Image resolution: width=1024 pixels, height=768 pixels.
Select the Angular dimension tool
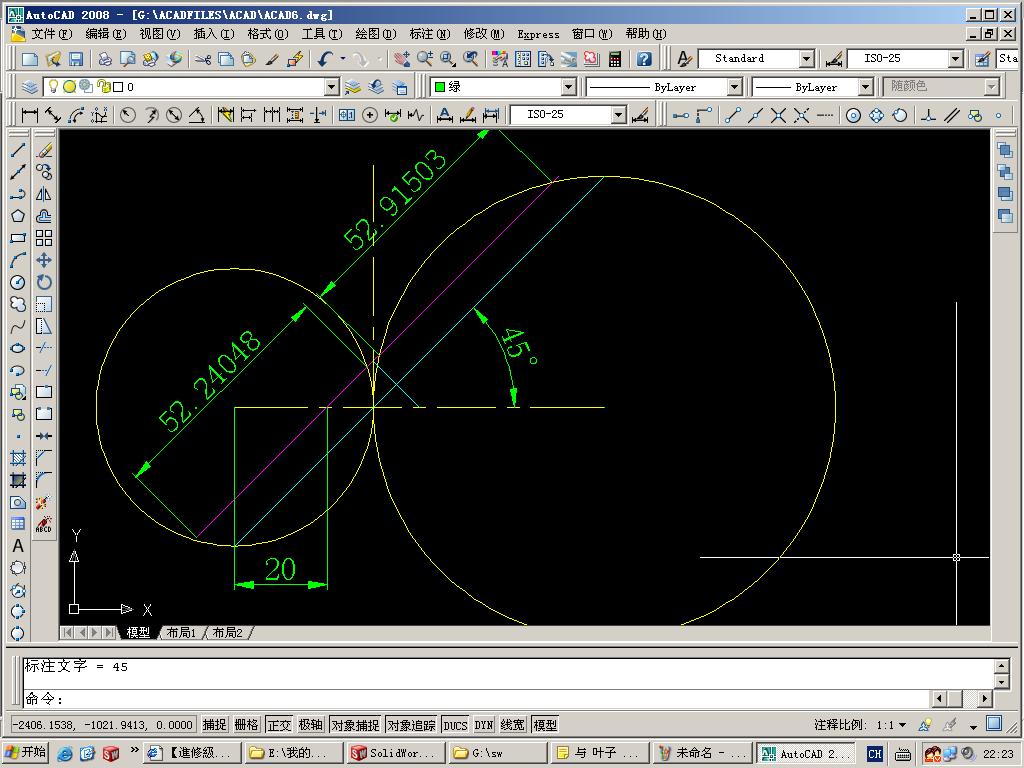[197, 116]
